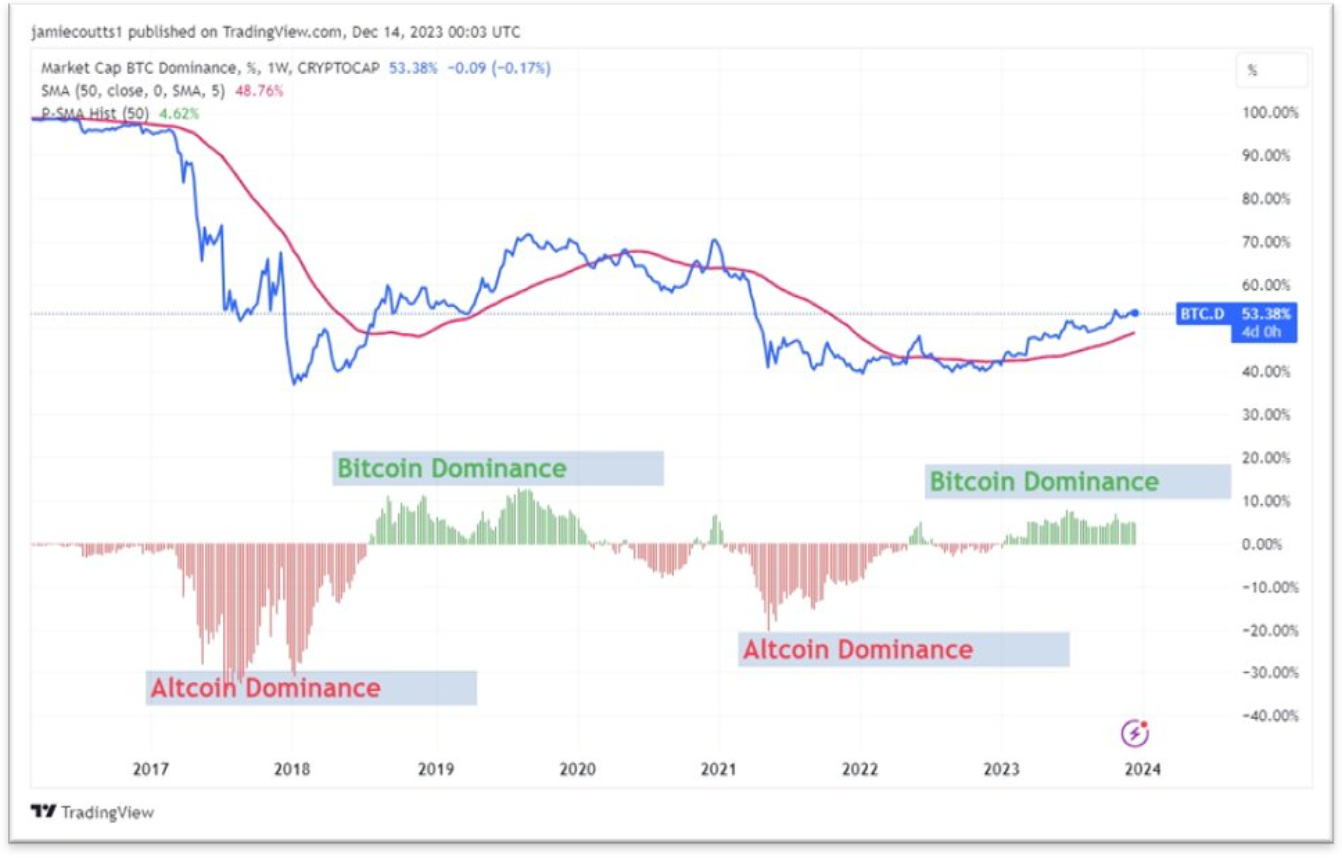The width and height of the screenshot is (1342, 858).
Task: Click the percent scale button at top right
Action: pos(1269,72)
